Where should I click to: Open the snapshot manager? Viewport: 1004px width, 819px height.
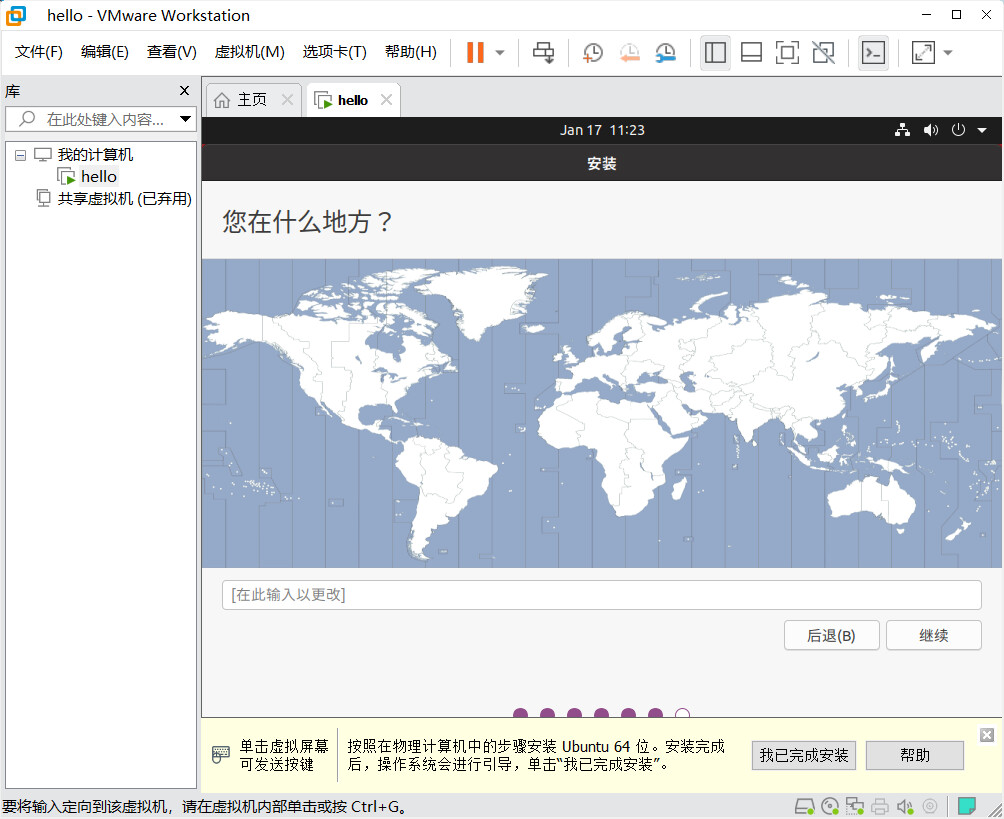pyautogui.click(x=666, y=53)
